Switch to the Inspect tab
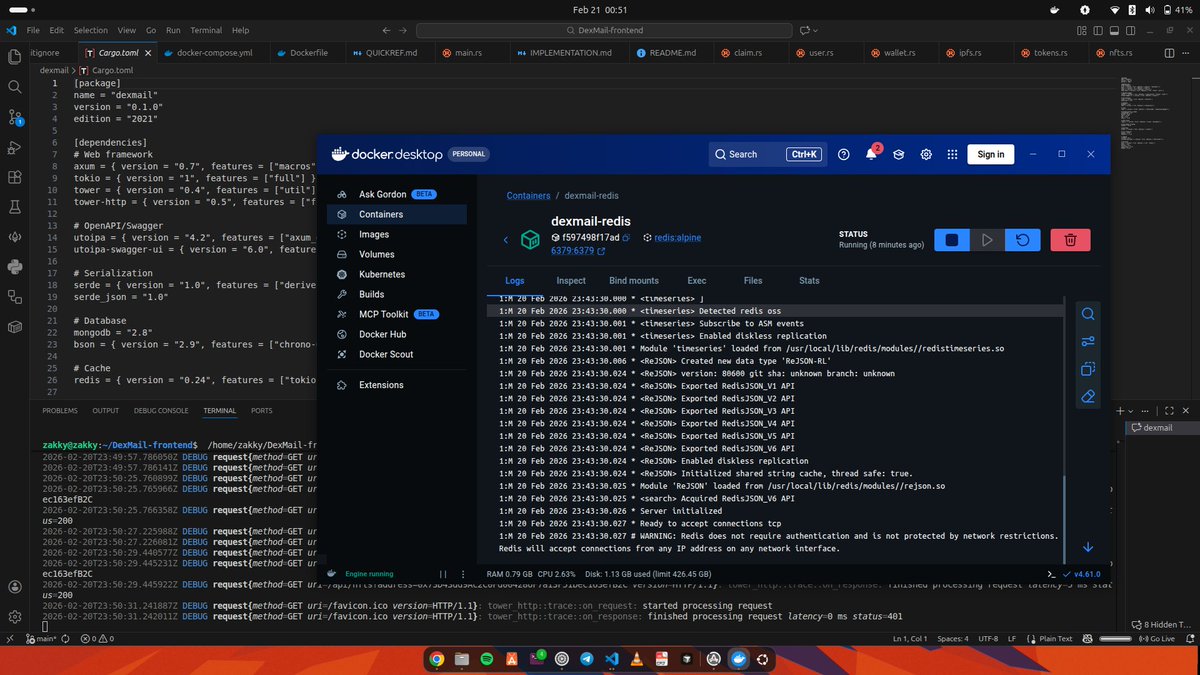The width and height of the screenshot is (1200, 675). click(x=571, y=281)
